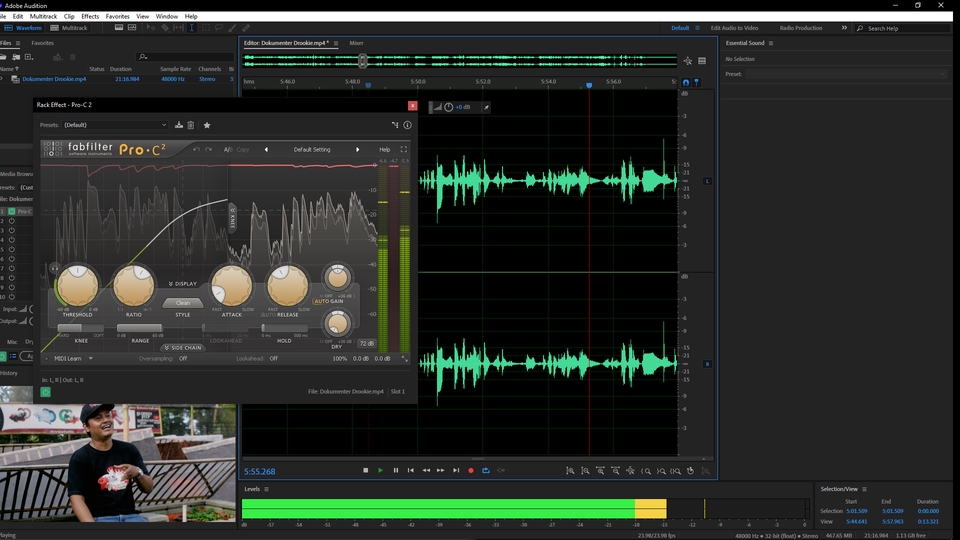
Task: Select previous preset arrow in Pro-C 2
Action: coord(266,149)
